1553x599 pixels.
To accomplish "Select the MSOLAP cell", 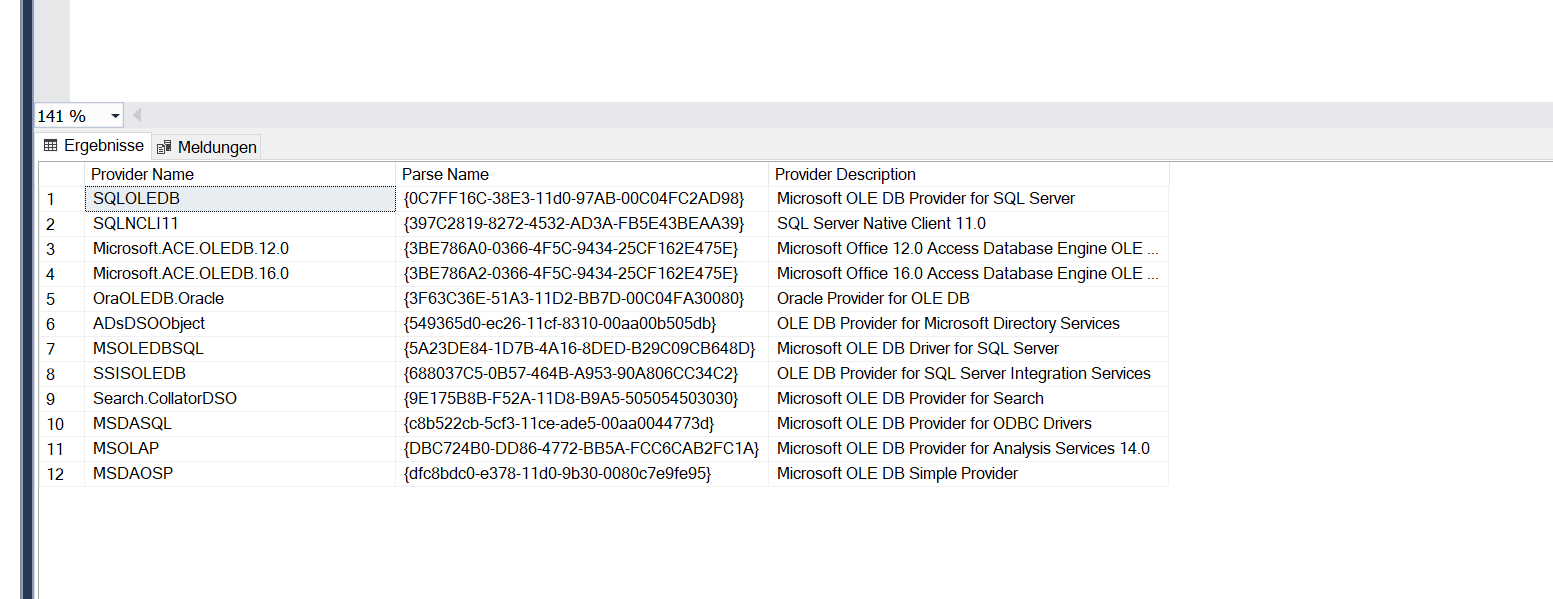I will point(240,449).
